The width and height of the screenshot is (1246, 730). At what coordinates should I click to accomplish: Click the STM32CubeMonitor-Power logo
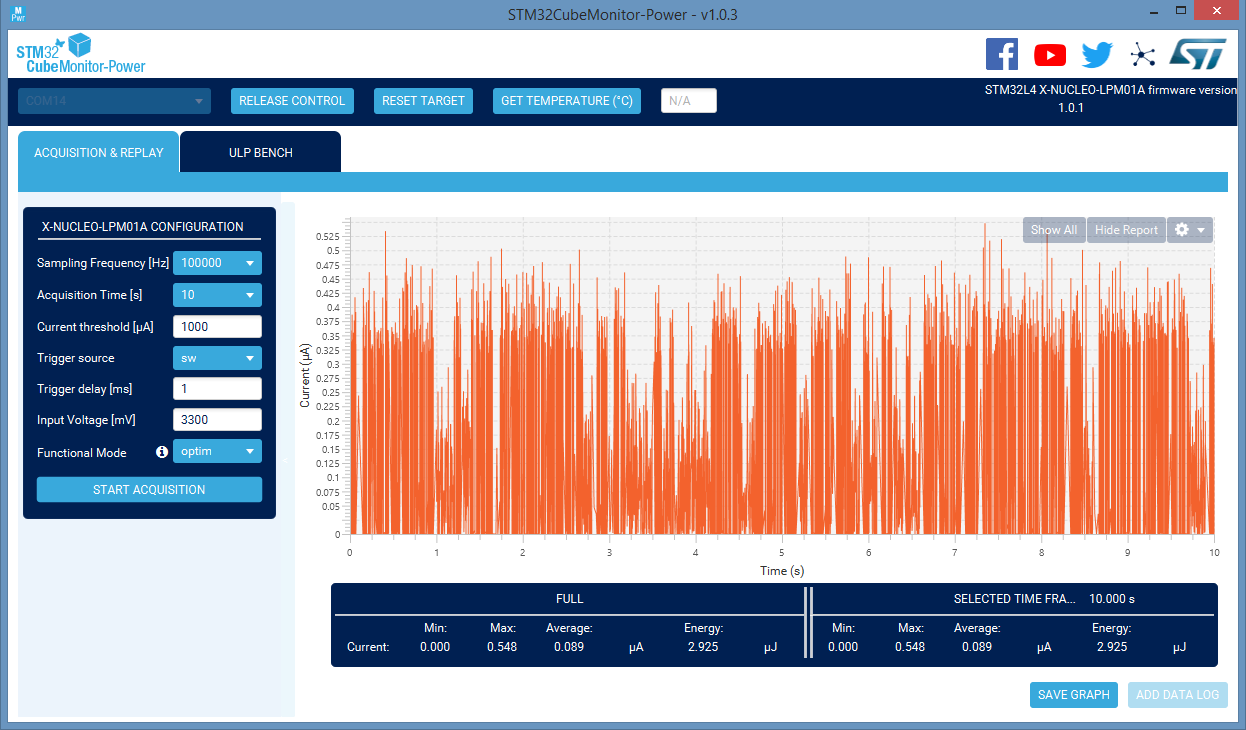pyautogui.click(x=80, y=55)
